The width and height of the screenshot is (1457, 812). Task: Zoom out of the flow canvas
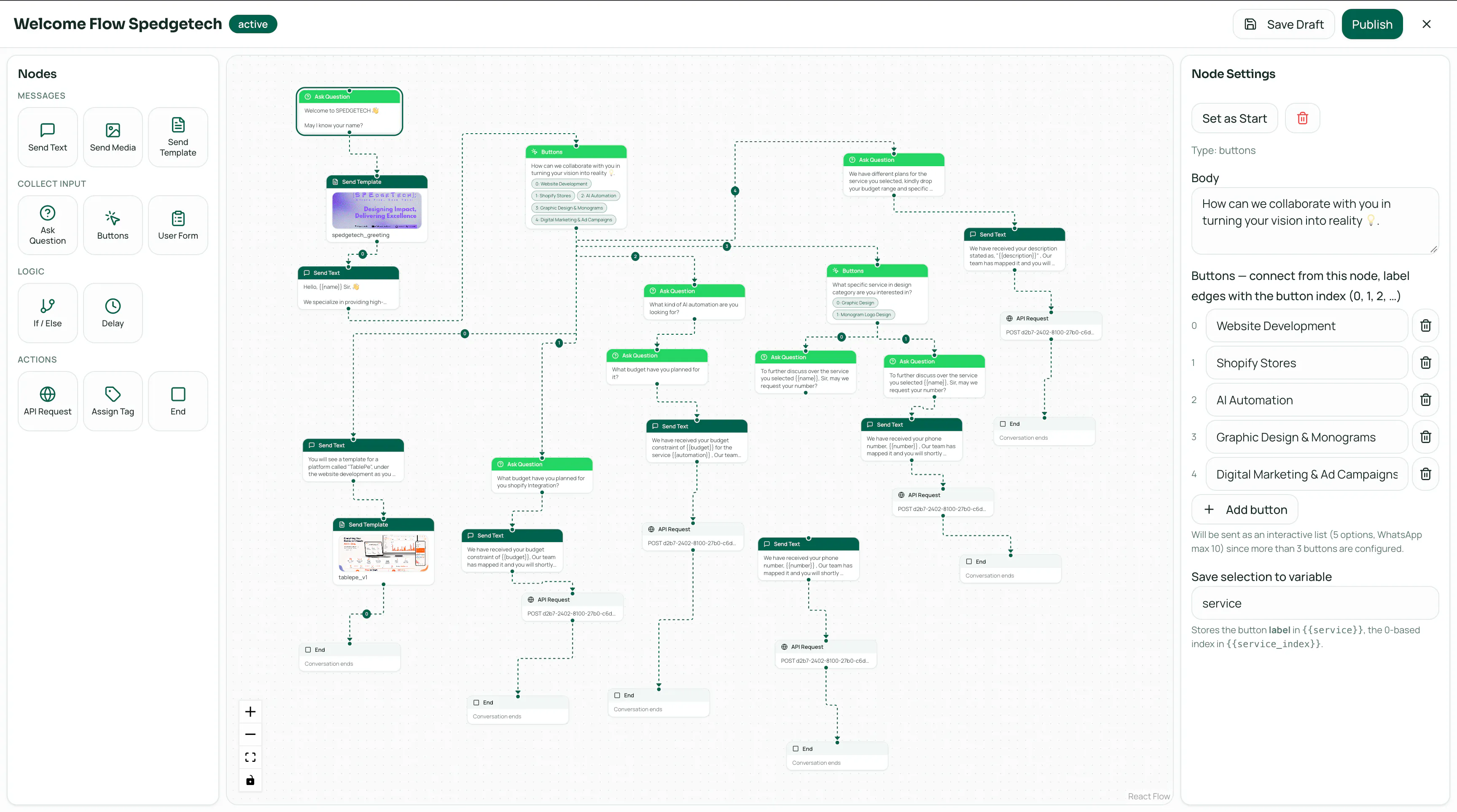click(x=250, y=734)
